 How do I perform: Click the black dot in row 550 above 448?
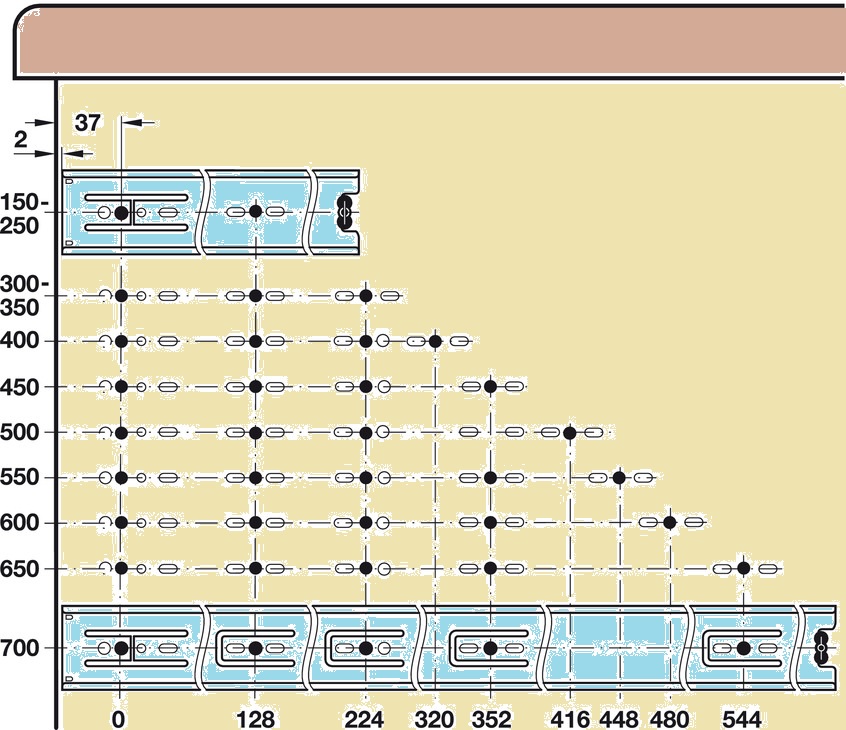click(x=619, y=478)
